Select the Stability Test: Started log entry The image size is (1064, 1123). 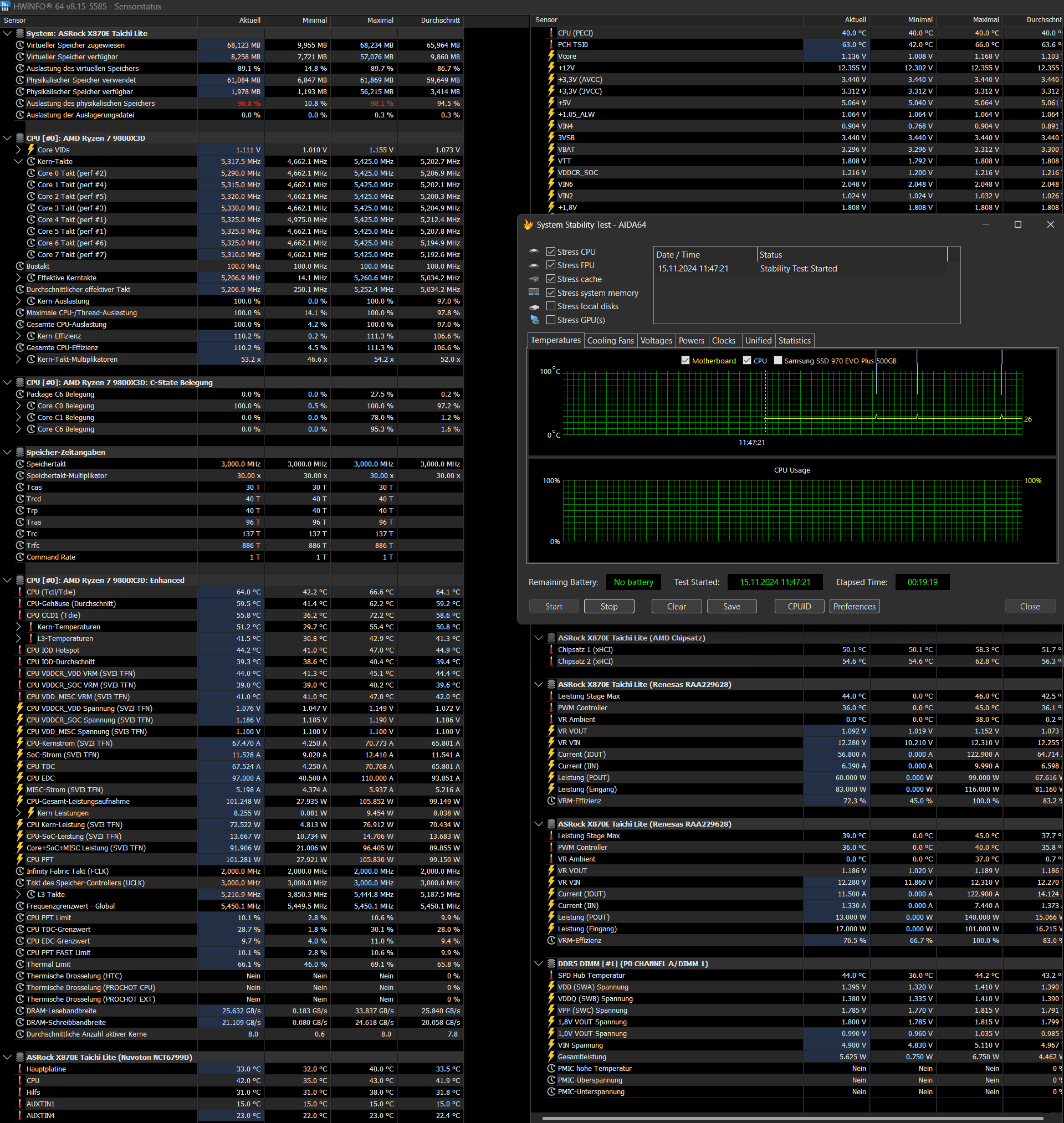coord(800,269)
